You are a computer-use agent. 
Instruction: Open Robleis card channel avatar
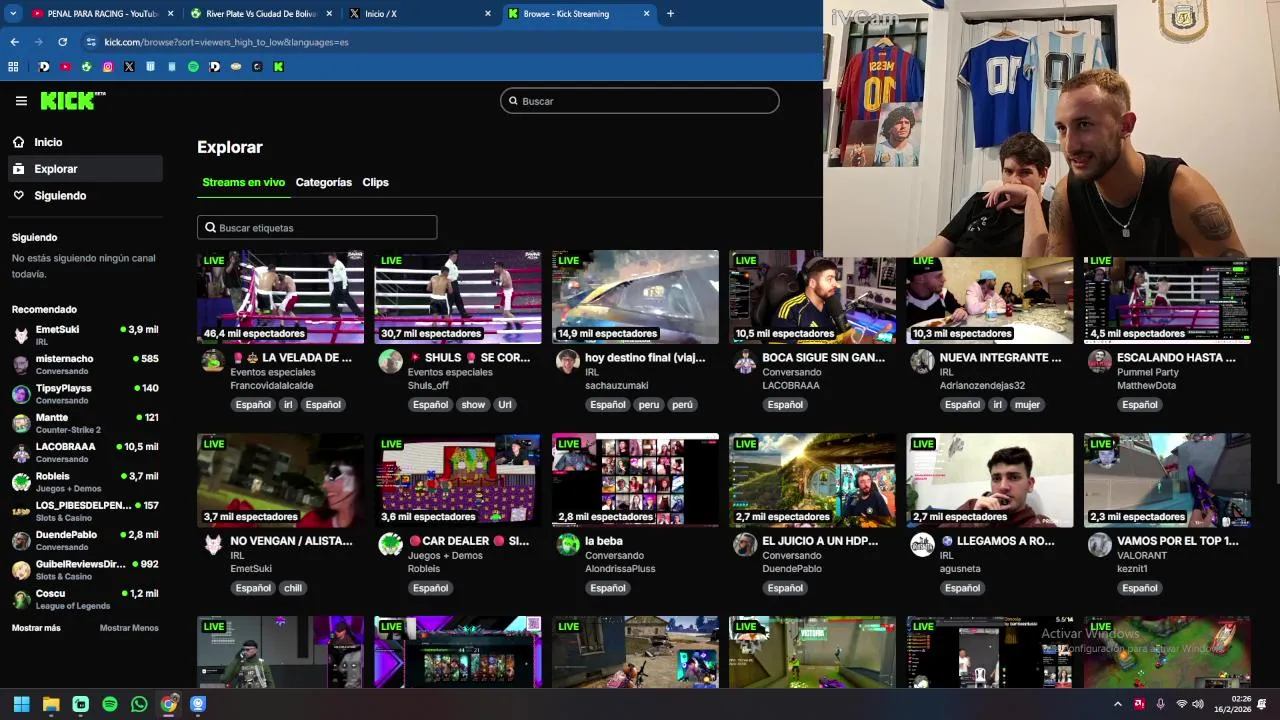click(x=390, y=544)
